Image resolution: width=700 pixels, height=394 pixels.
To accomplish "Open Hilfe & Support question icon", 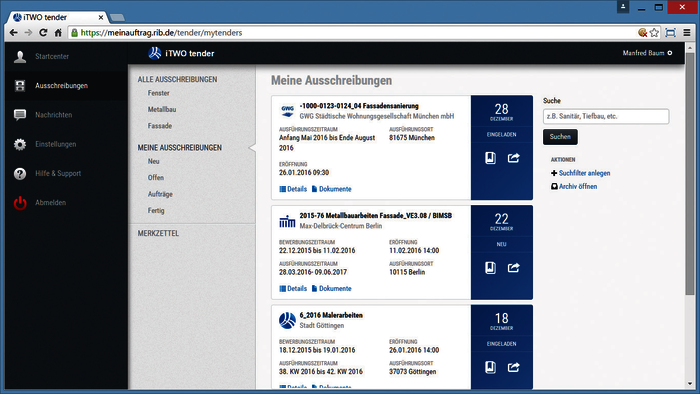I will [20, 174].
